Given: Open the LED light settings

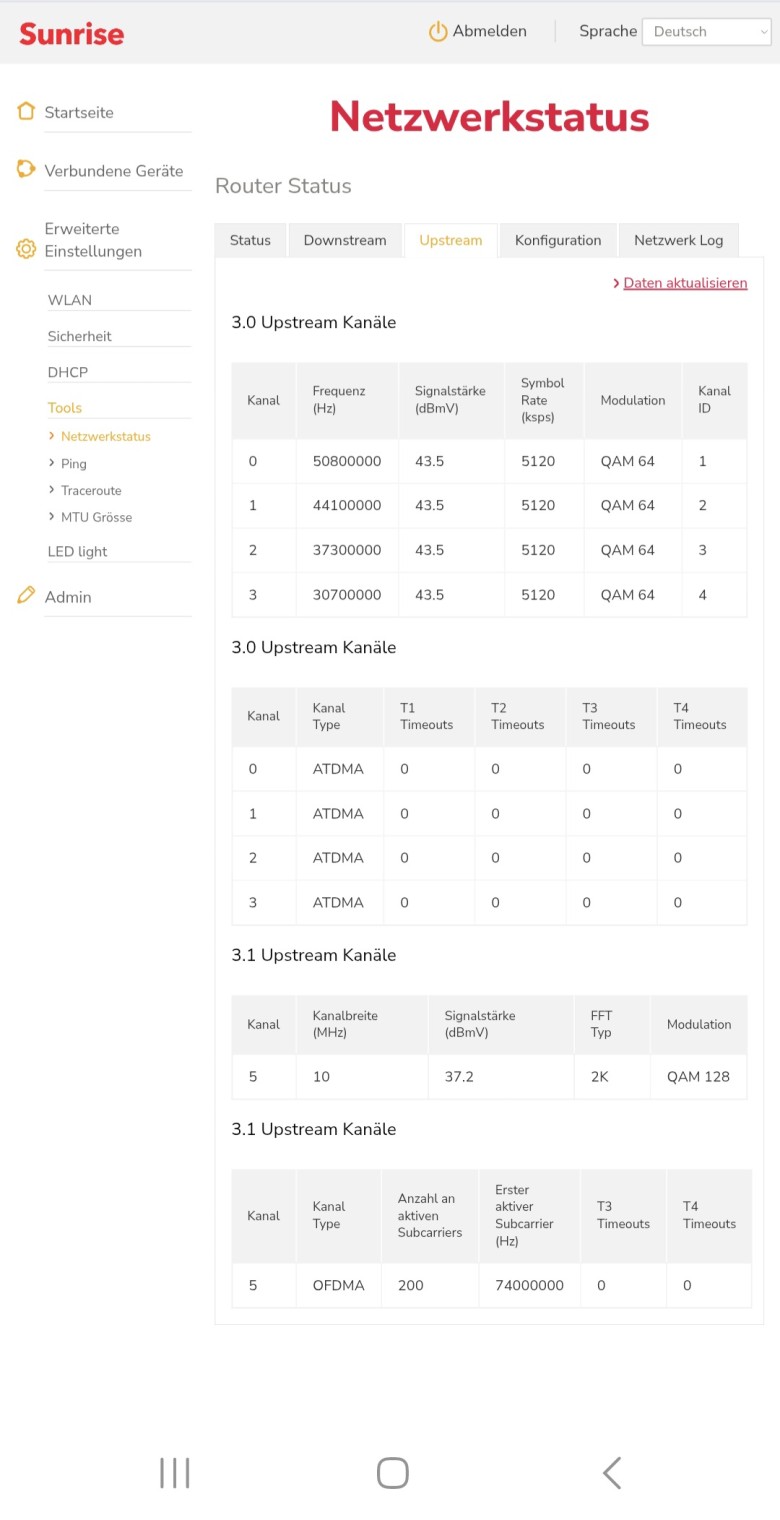Looking at the screenshot, I should (77, 551).
